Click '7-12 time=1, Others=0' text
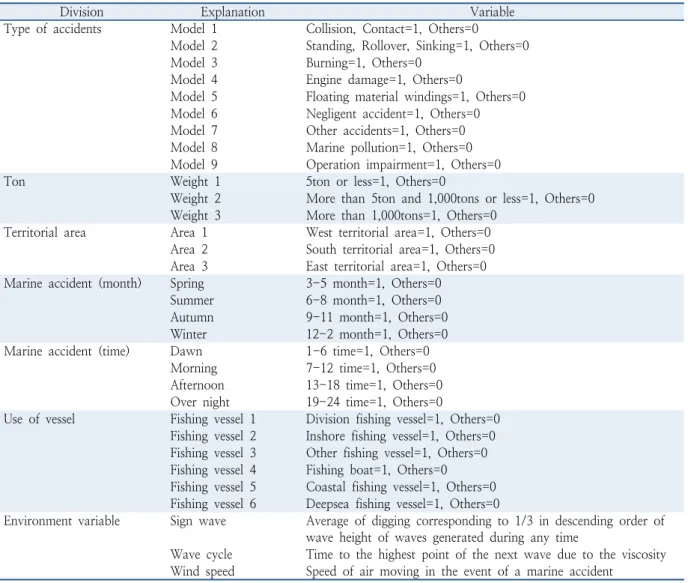This screenshot has height=583, width=688. coord(371,368)
